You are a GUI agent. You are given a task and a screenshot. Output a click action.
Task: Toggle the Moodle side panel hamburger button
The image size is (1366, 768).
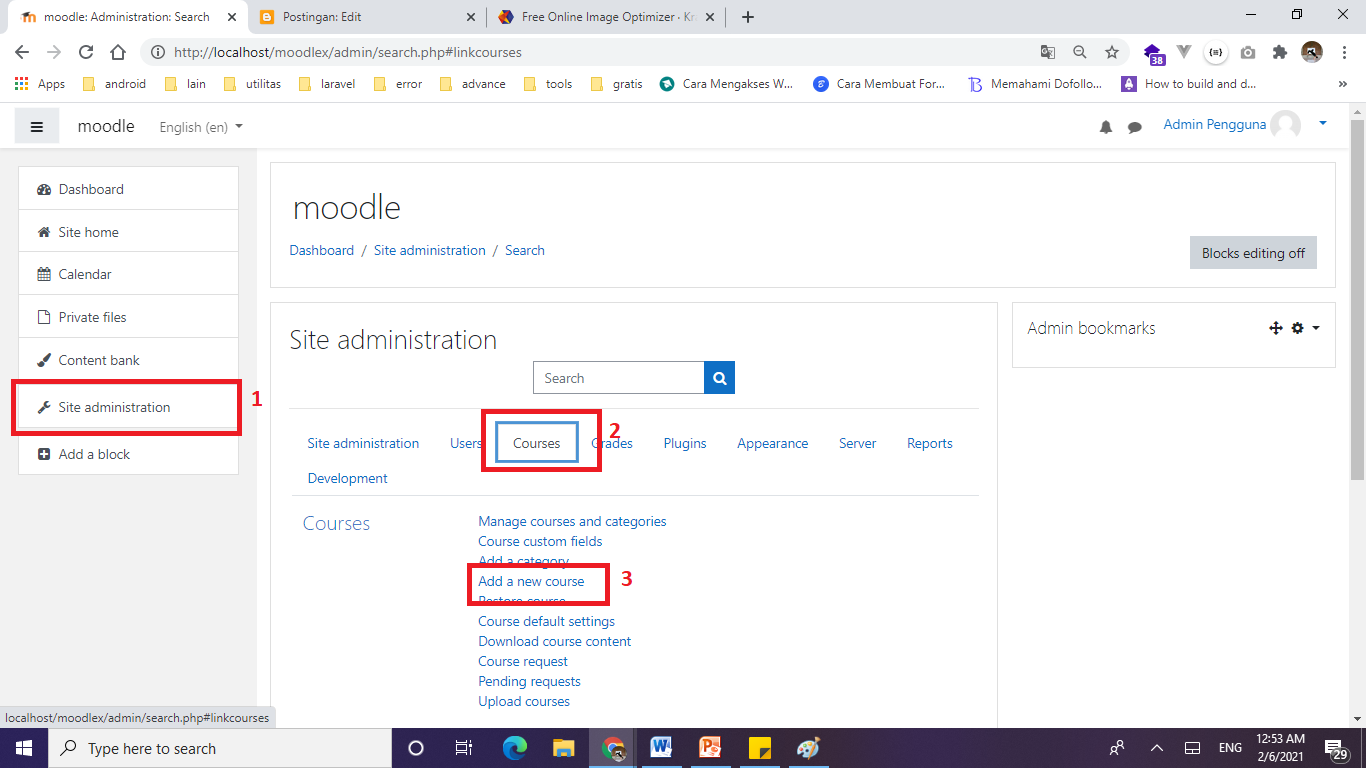(37, 127)
